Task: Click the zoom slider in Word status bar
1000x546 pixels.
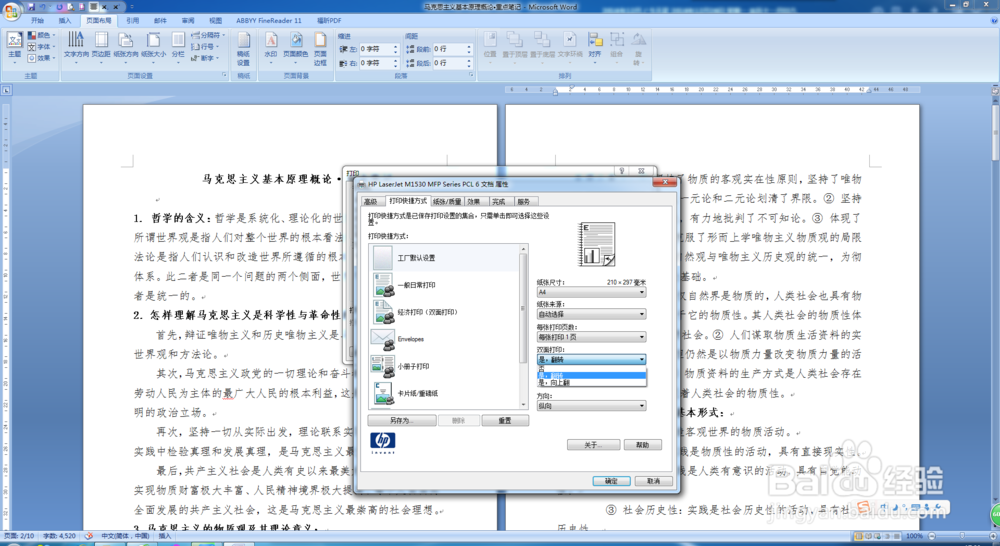Action: [962, 536]
